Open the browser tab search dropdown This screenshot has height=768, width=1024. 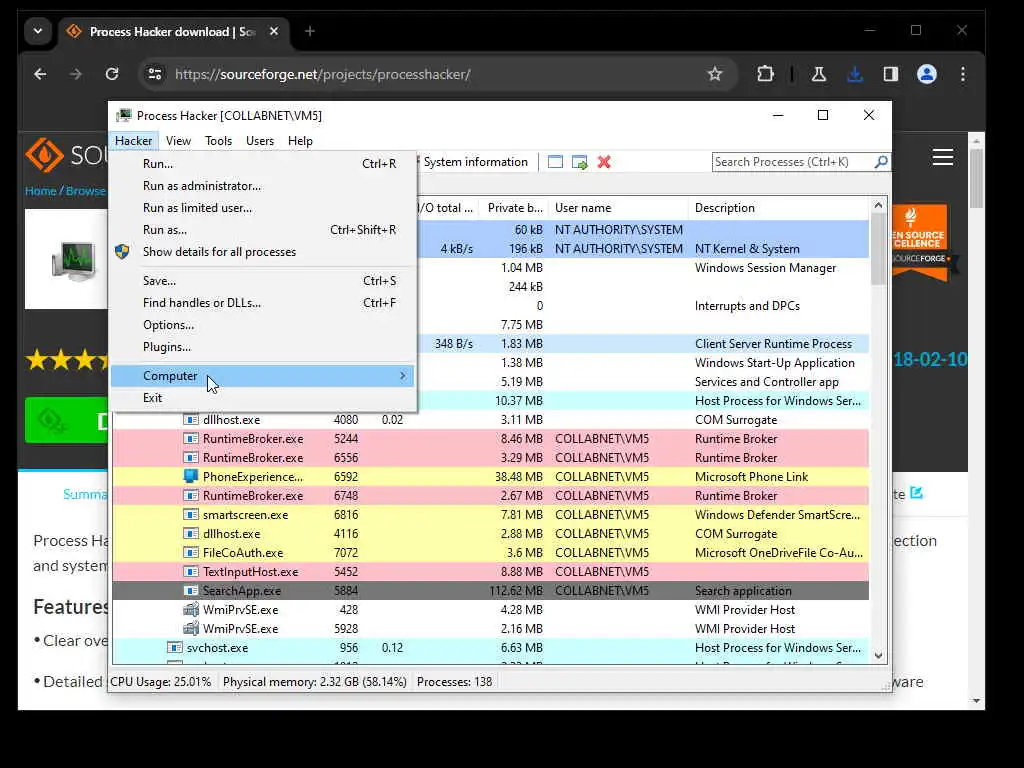(38, 31)
